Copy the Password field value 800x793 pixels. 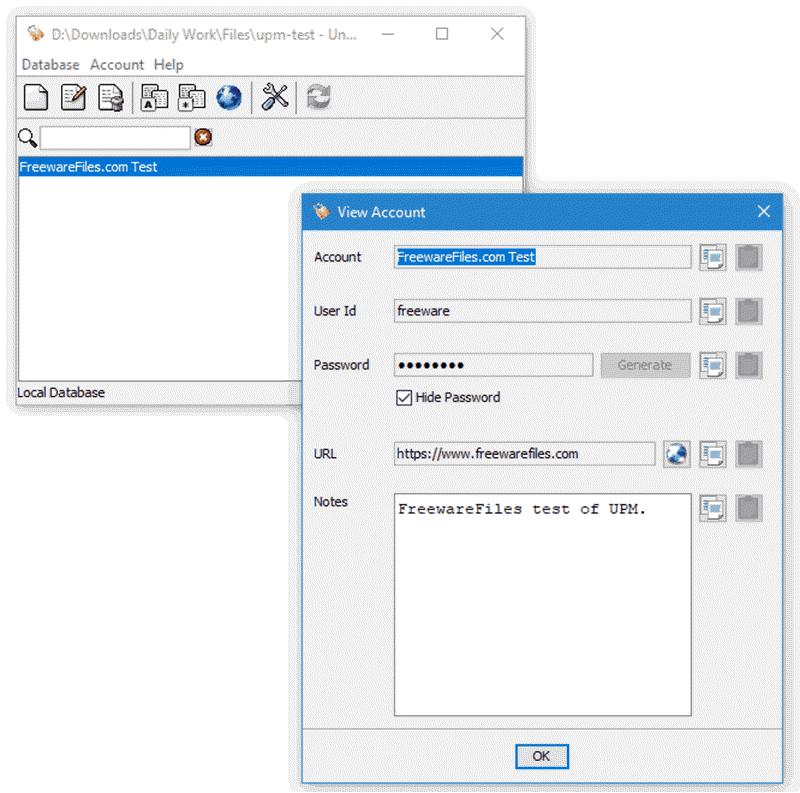coord(713,365)
